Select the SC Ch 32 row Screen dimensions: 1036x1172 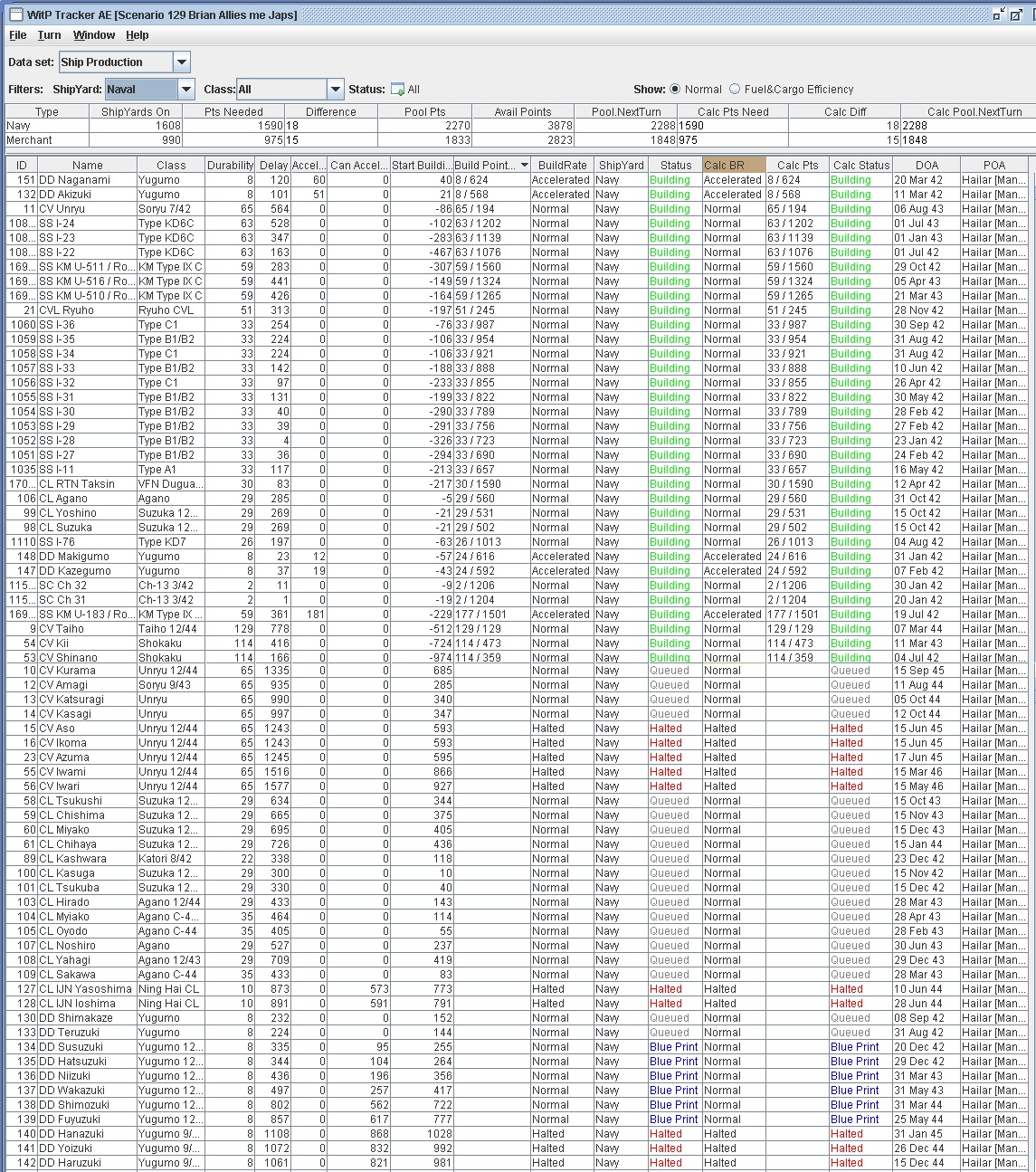pyautogui.click(x=518, y=586)
